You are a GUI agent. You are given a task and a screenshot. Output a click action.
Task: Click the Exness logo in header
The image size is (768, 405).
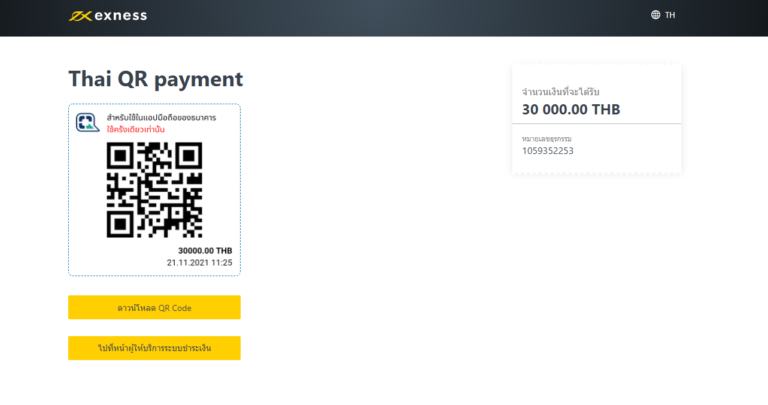click(108, 16)
